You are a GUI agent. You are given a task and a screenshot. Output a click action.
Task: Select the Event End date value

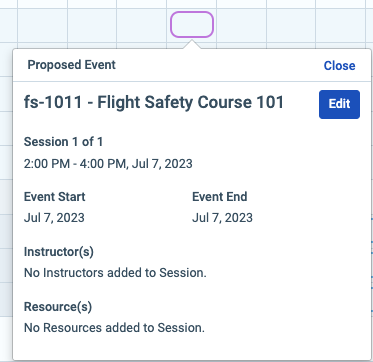pyautogui.click(x=222, y=218)
